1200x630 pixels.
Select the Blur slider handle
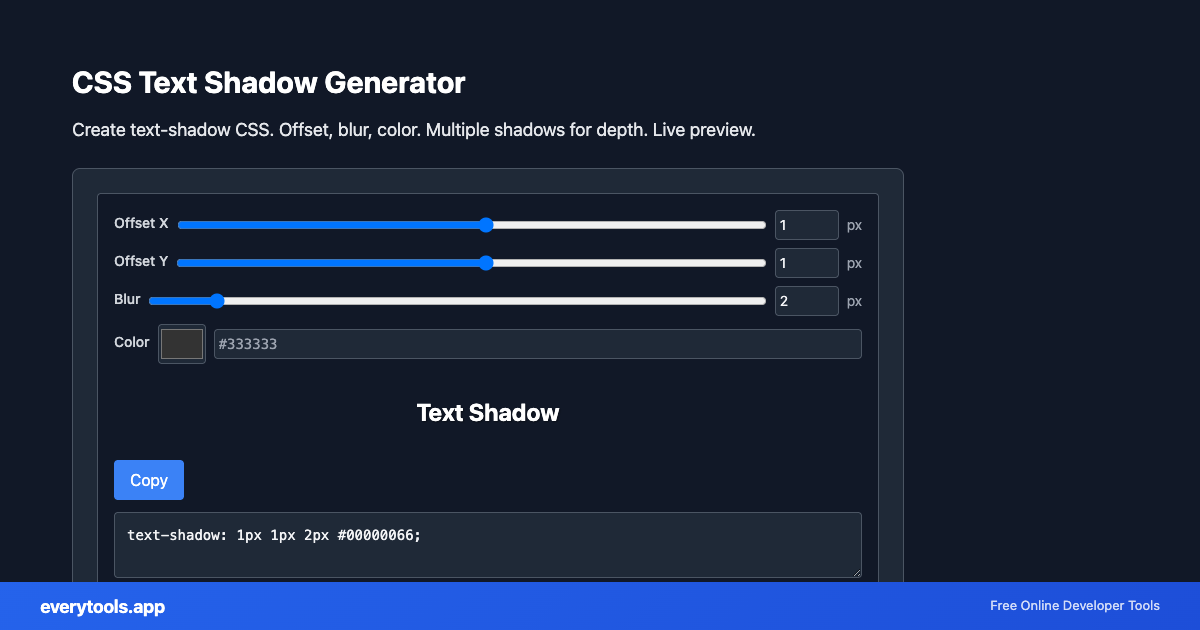pyautogui.click(x=218, y=300)
